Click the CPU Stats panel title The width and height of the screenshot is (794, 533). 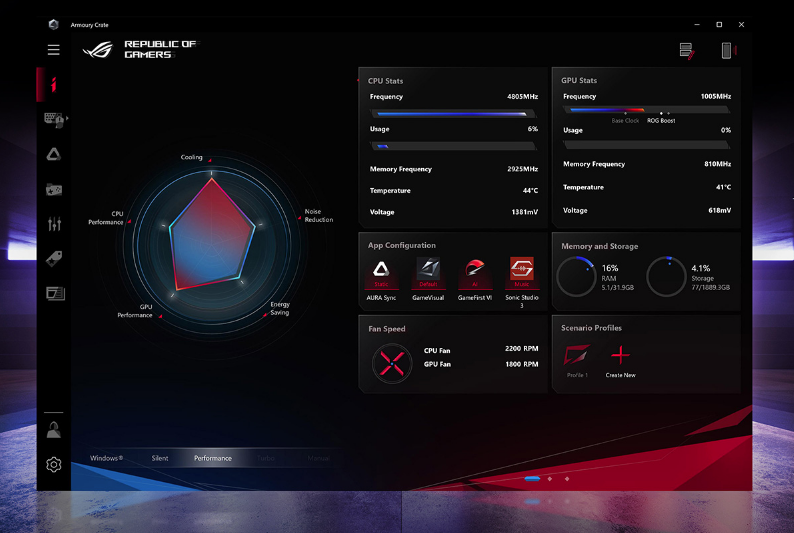tap(385, 81)
